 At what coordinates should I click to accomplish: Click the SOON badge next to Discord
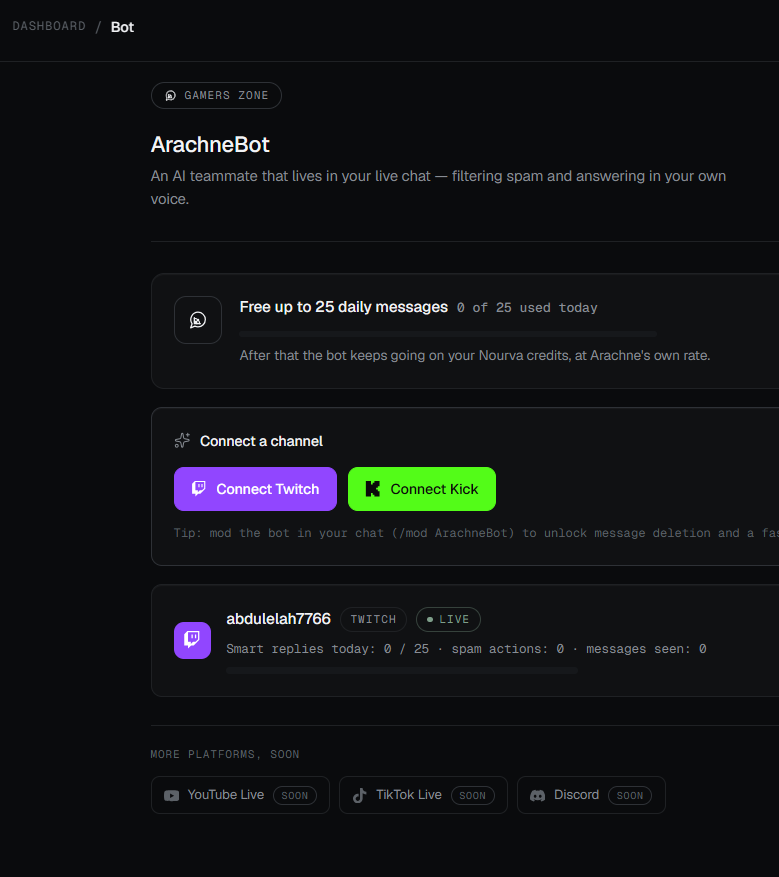[630, 795]
